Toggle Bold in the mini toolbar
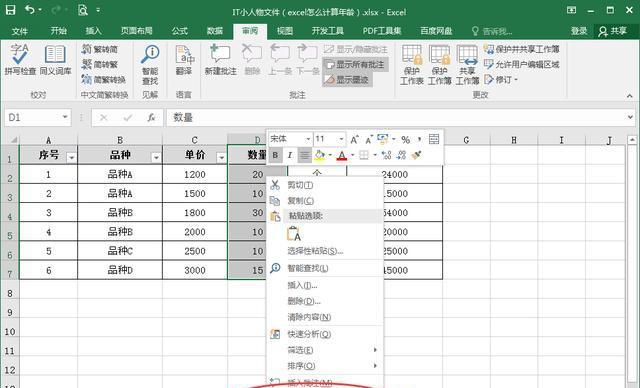 point(276,155)
